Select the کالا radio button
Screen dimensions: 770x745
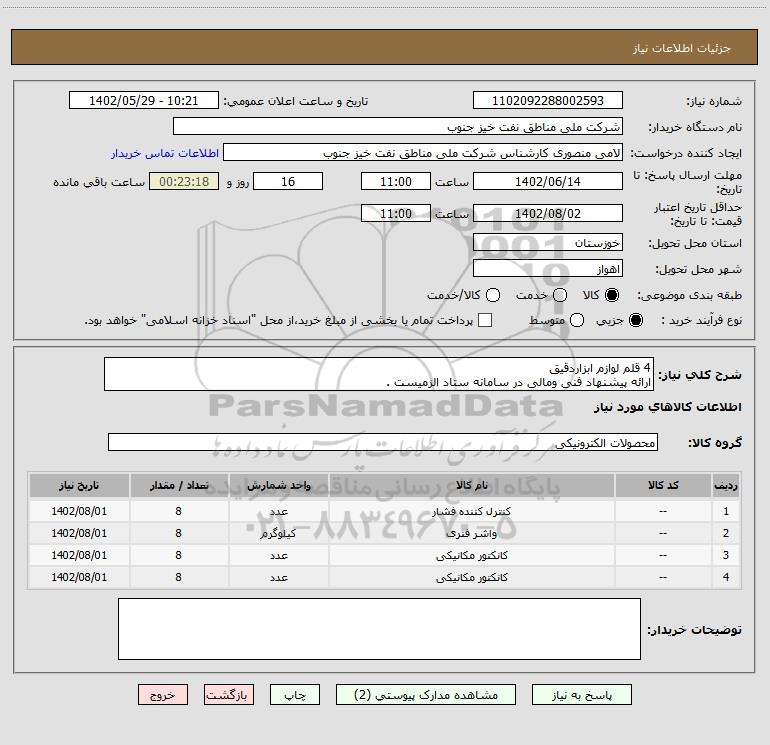612,295
